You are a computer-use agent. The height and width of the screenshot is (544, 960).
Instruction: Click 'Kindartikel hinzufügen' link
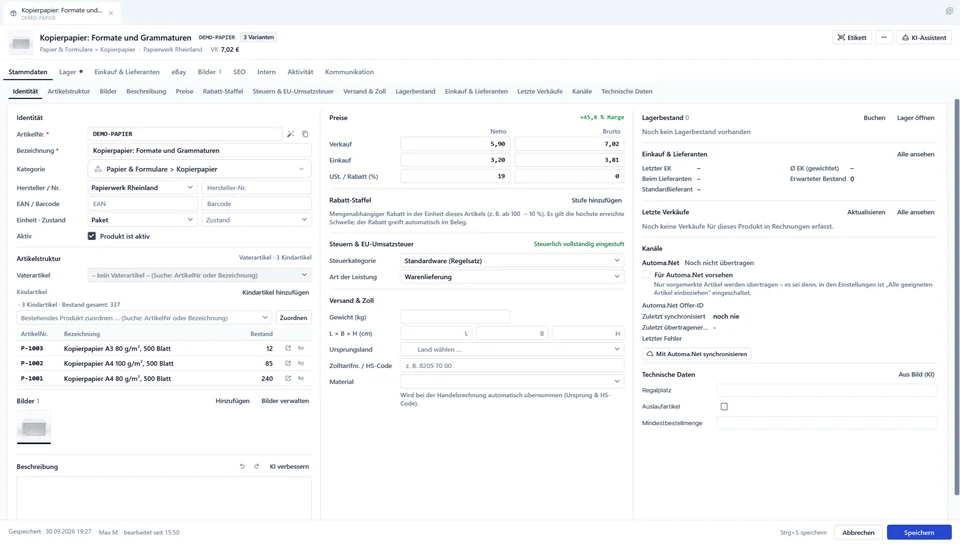pos(276,292)
